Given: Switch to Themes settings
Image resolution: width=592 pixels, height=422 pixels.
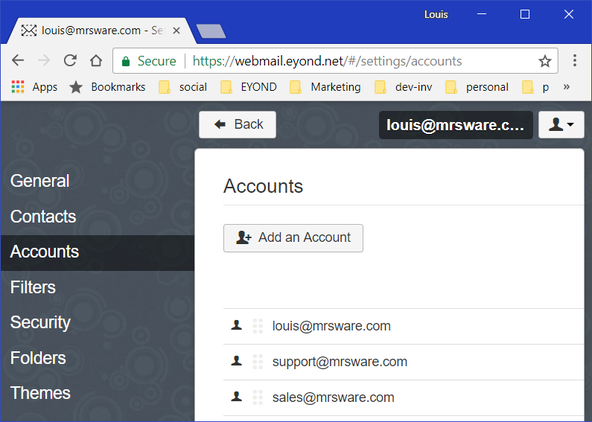Looking at the screenshot, I should 40,393.
